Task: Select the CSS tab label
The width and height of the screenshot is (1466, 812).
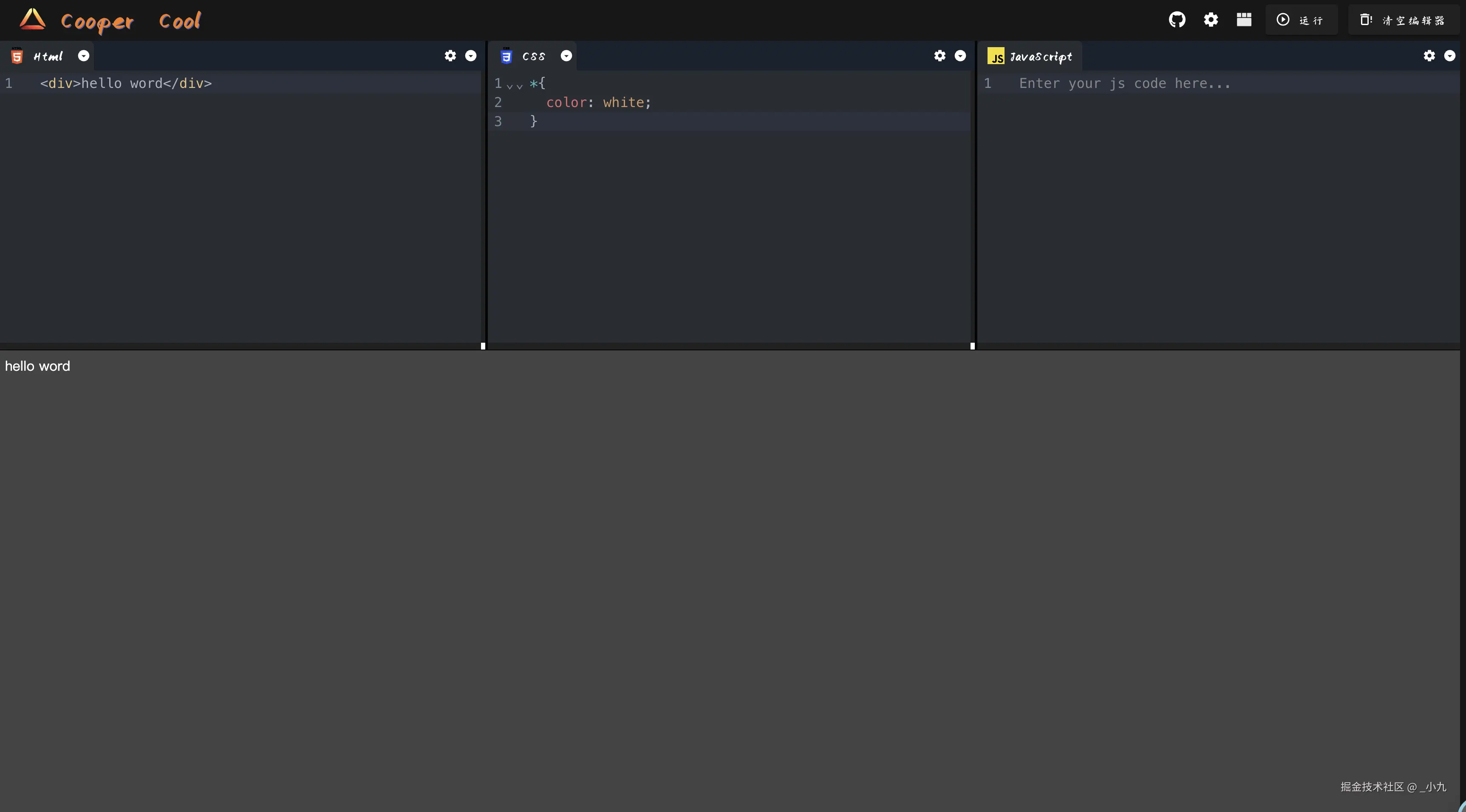Action: (533, 56)
